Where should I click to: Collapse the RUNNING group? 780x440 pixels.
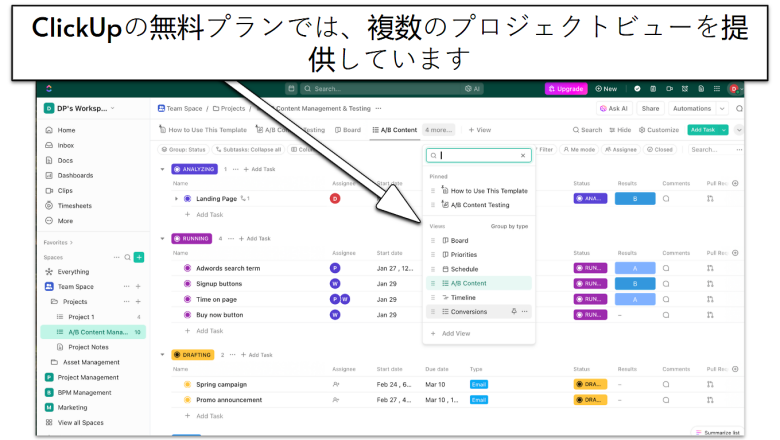pos(163,239)
